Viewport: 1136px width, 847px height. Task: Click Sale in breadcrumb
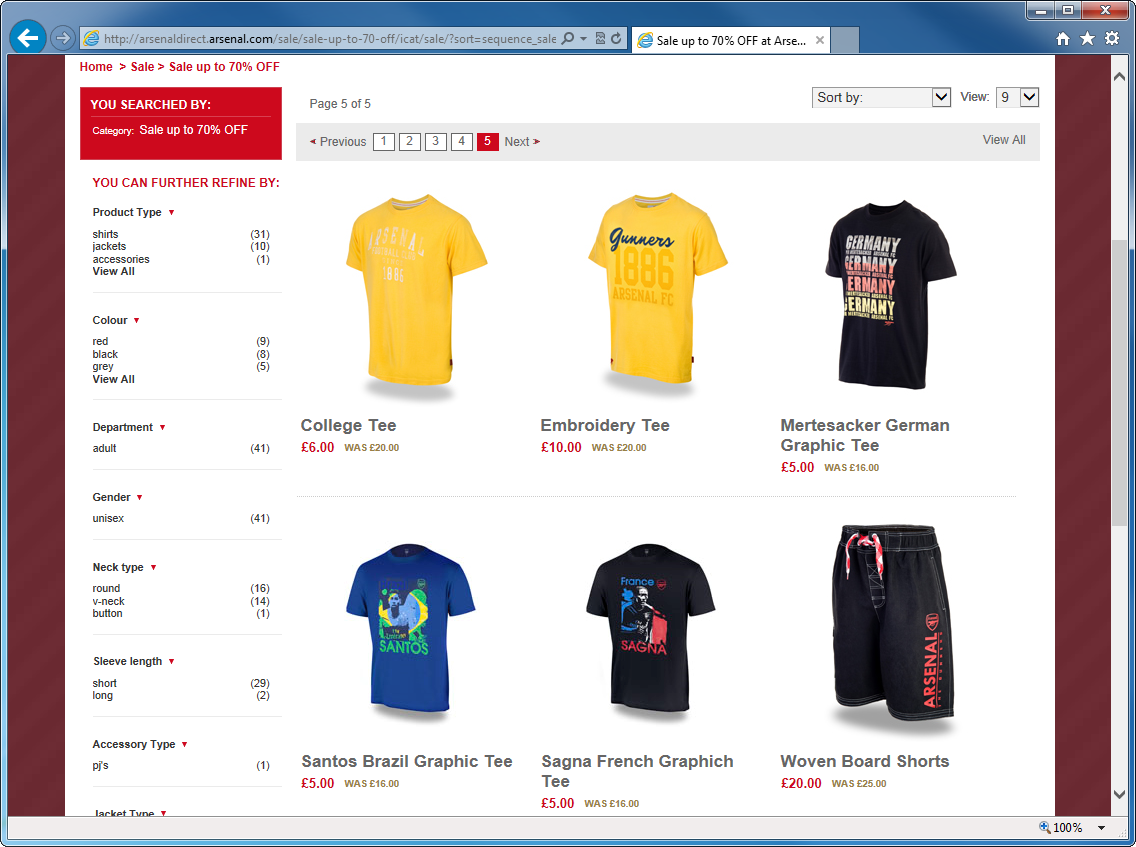(142, 67)
